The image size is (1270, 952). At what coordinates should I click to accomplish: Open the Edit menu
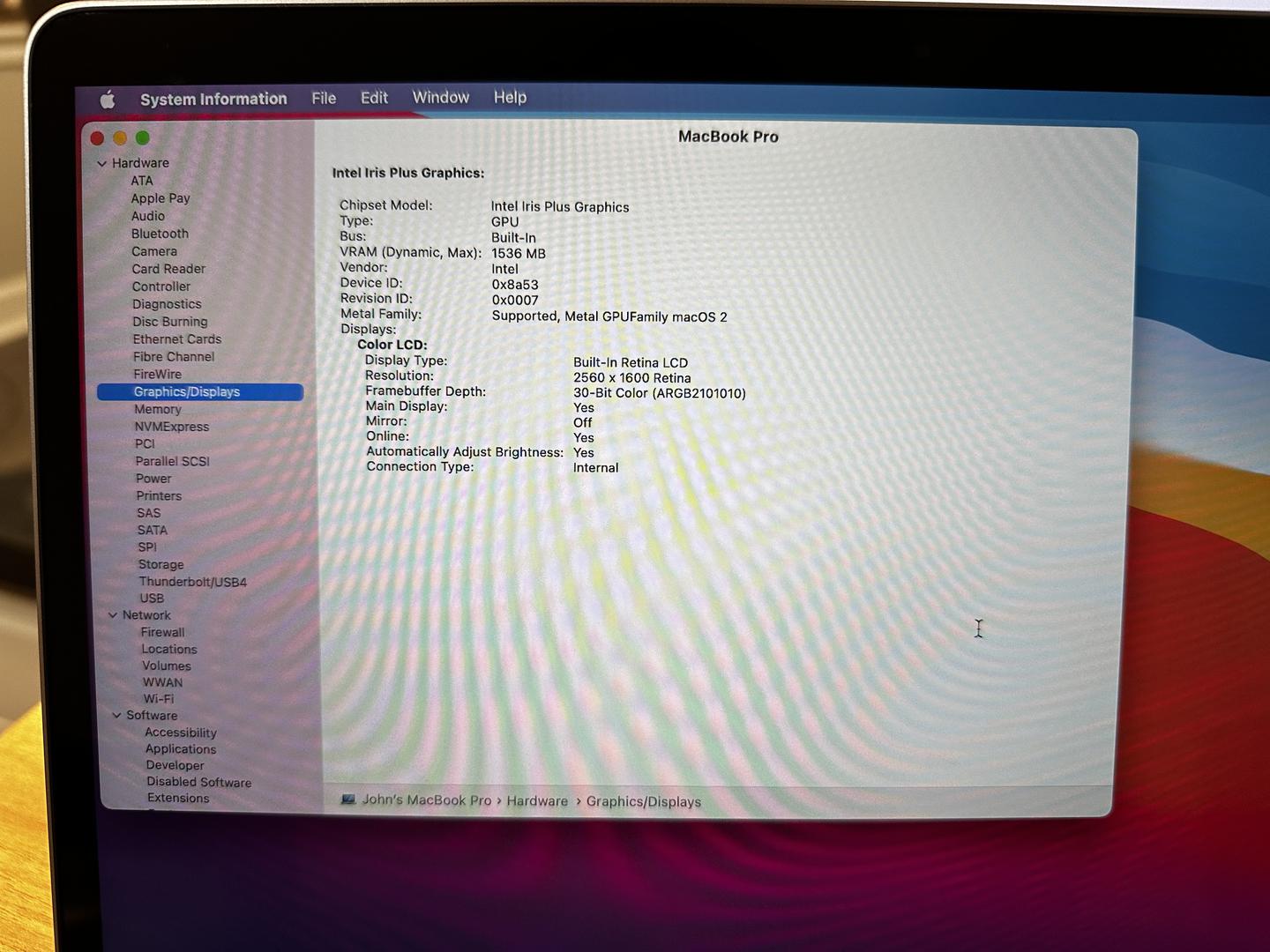pyautogui.click(x=374, y=98)
